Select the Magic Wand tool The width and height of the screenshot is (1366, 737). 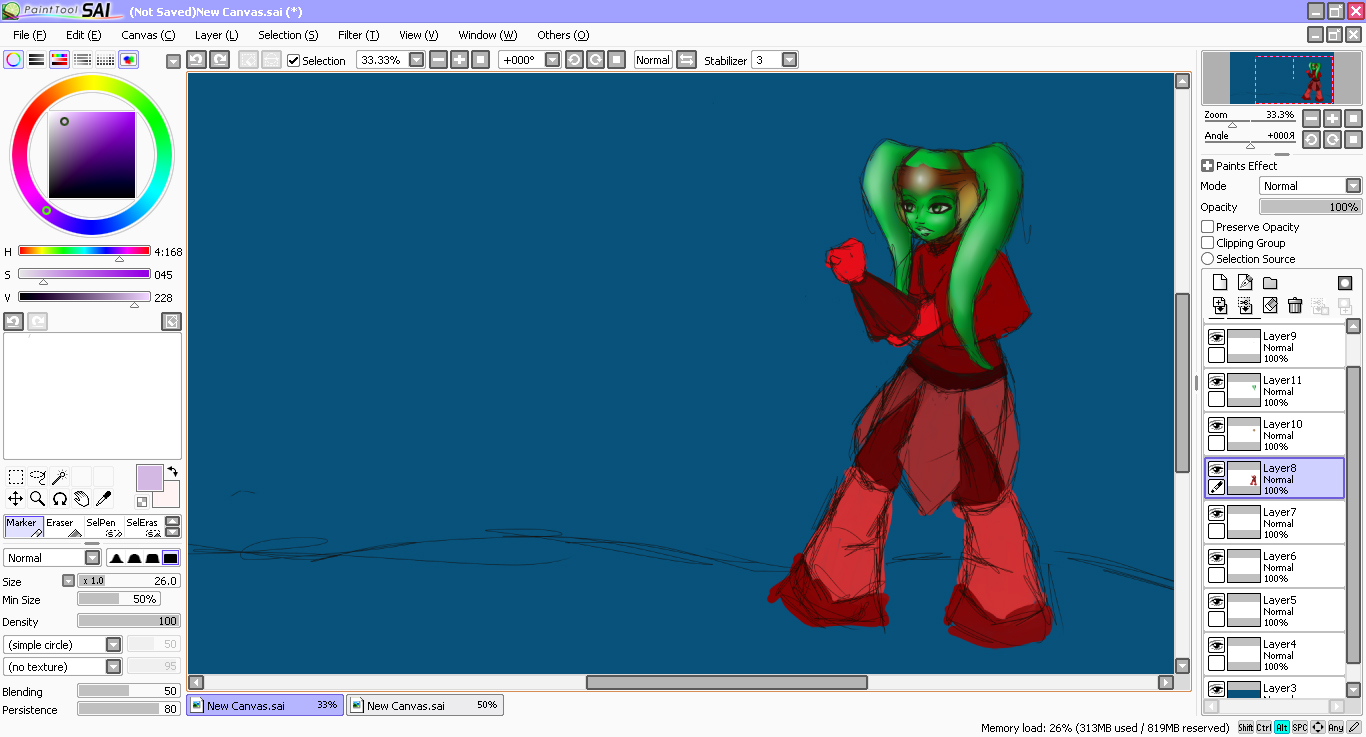click(x=59, y=477)
